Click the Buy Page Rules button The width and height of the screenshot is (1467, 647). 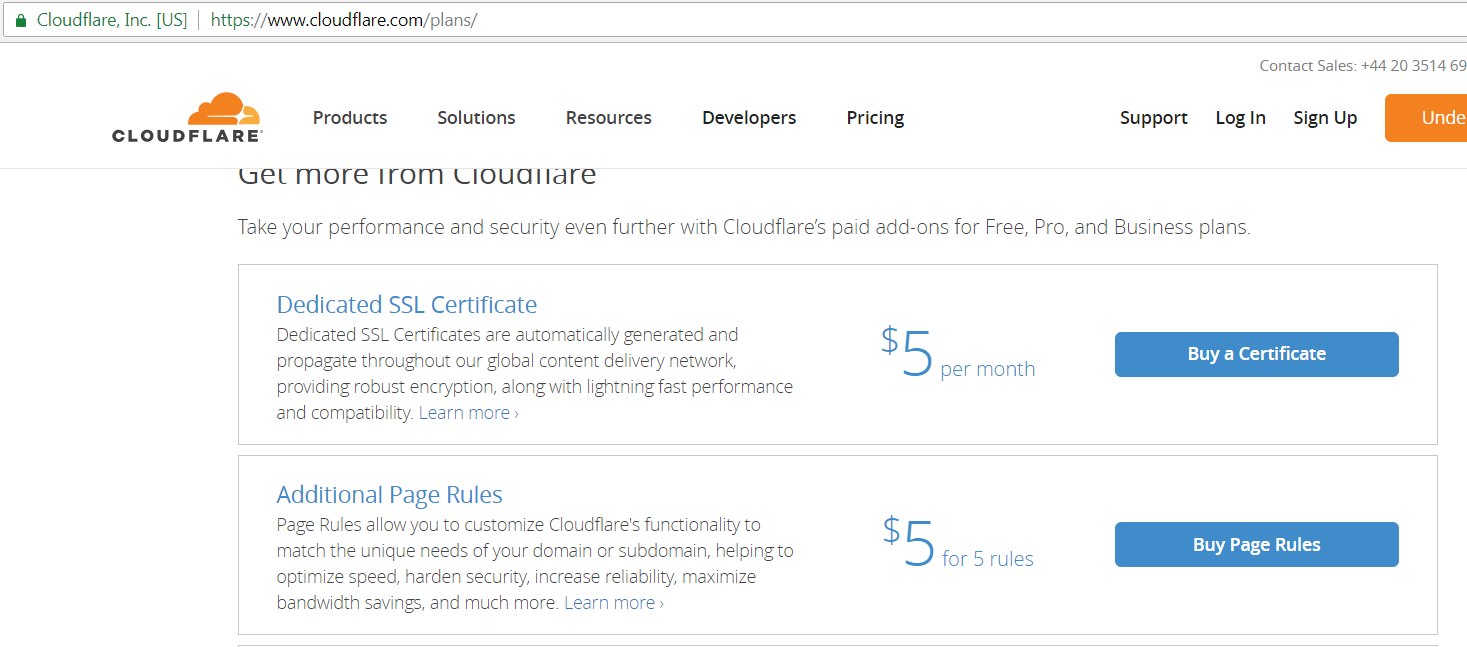click(1257, 545)
